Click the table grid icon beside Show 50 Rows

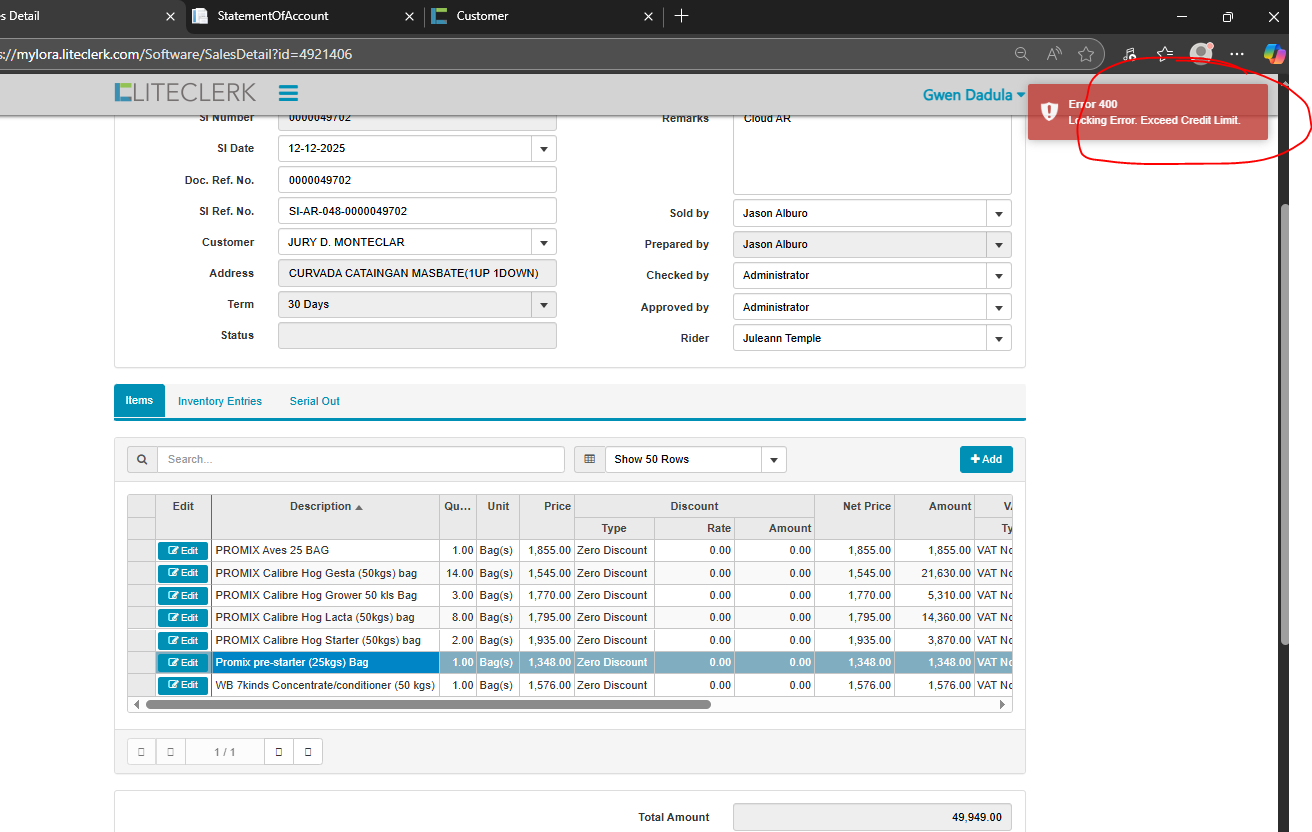tap(589, 459)
